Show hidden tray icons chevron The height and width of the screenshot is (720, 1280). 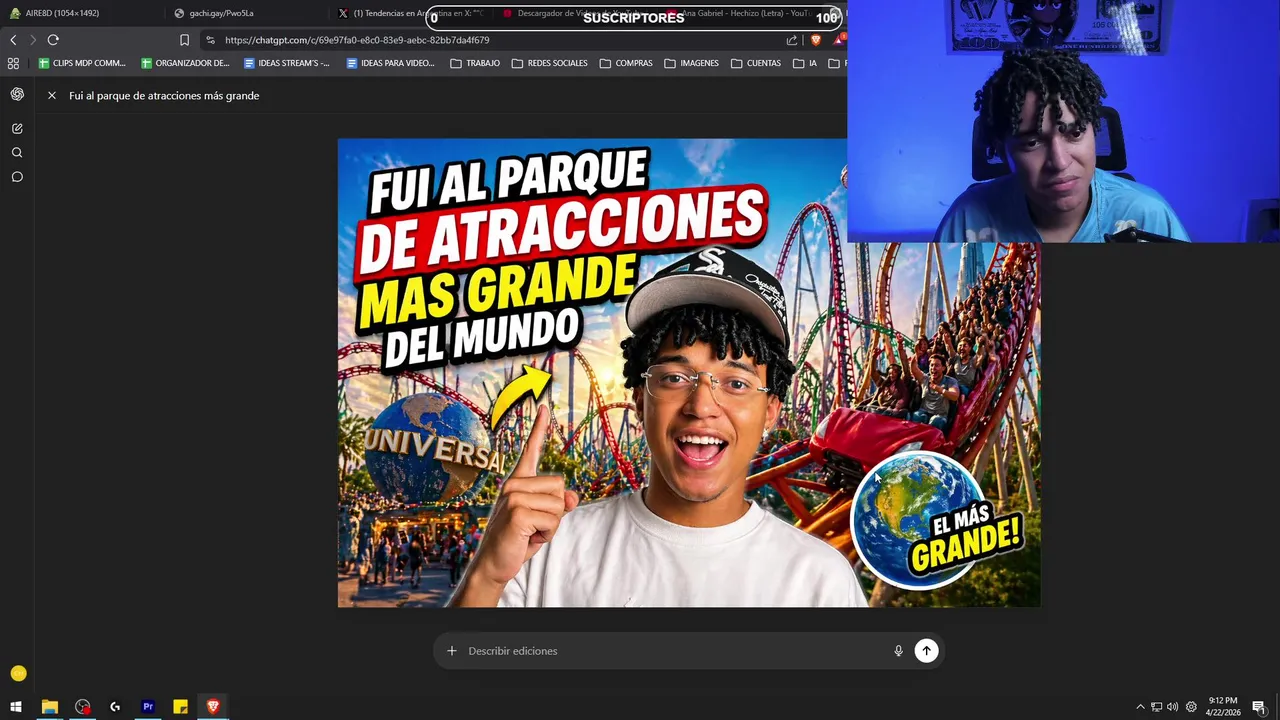click(x=1140, y=707)
